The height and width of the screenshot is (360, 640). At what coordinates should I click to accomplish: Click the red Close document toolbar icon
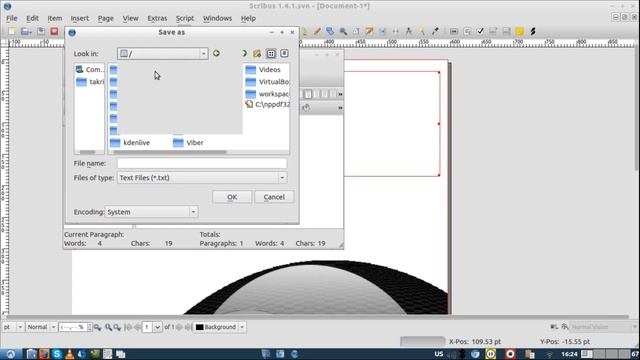pos(54,31)
